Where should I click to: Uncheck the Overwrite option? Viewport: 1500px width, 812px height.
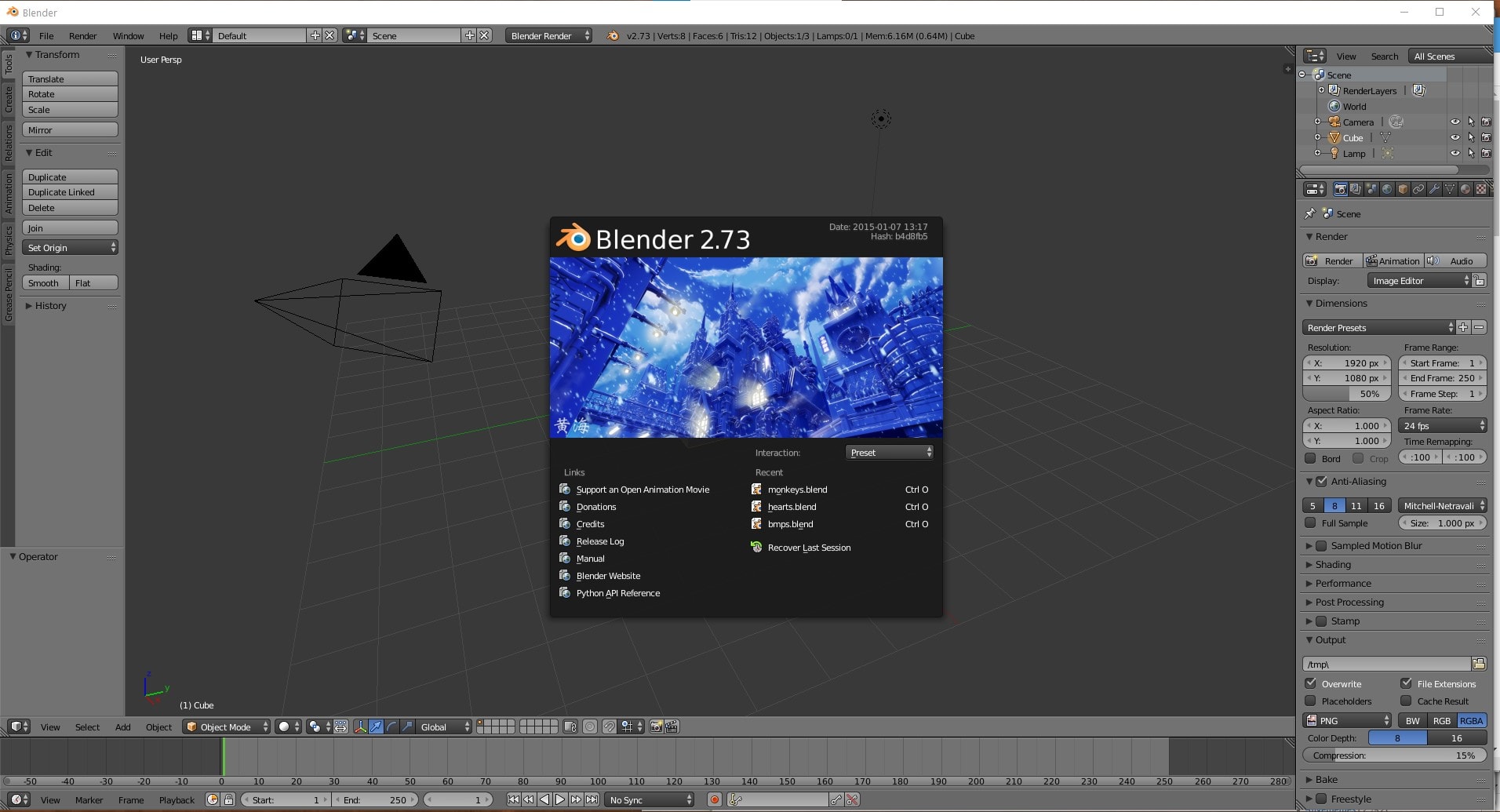coord(1310,683)
